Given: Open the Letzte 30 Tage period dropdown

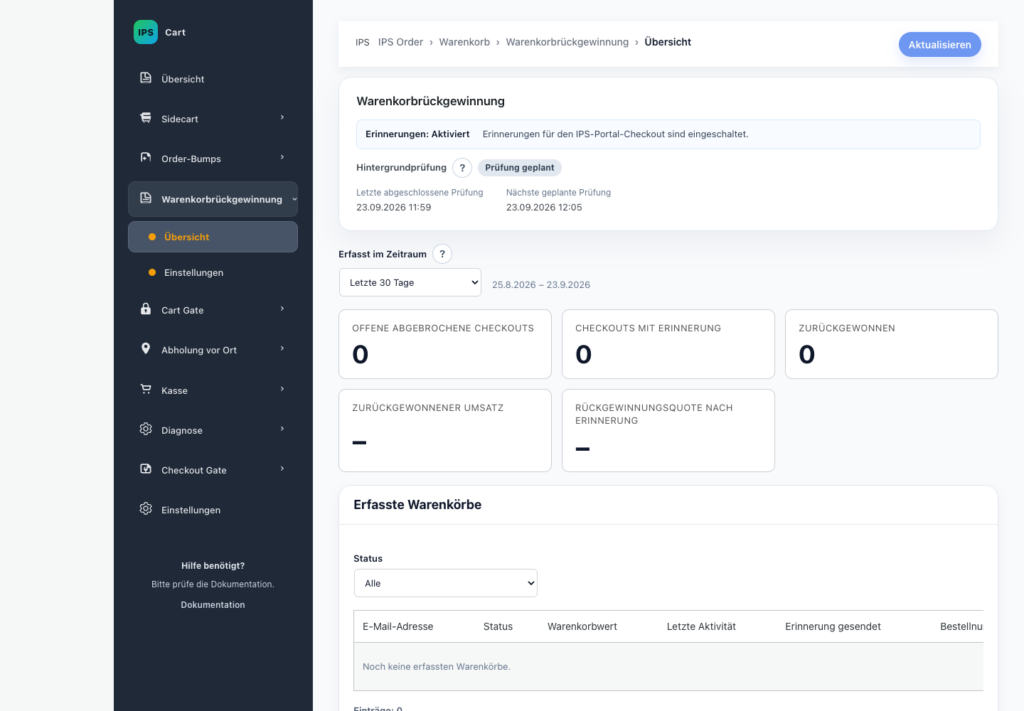Looking at the screenshot, I should click(410, 283).
